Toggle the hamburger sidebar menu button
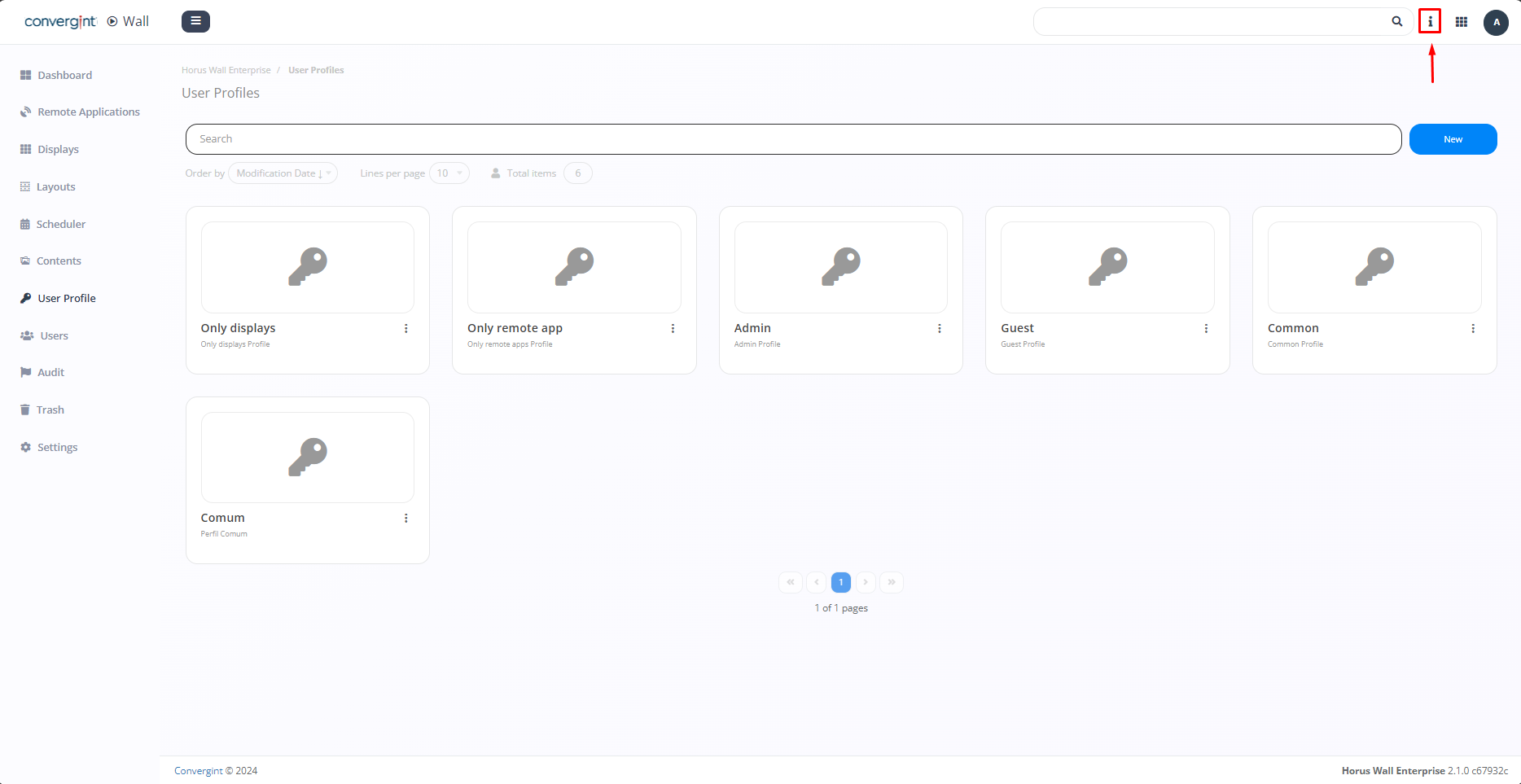1521x784 pixels. 195,21
